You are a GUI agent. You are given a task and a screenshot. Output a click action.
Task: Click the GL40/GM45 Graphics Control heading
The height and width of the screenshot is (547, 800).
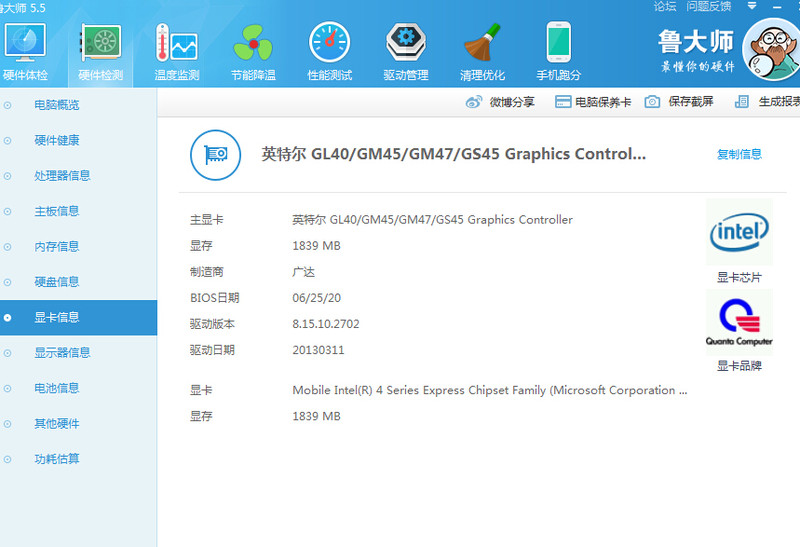coord(454,154)
